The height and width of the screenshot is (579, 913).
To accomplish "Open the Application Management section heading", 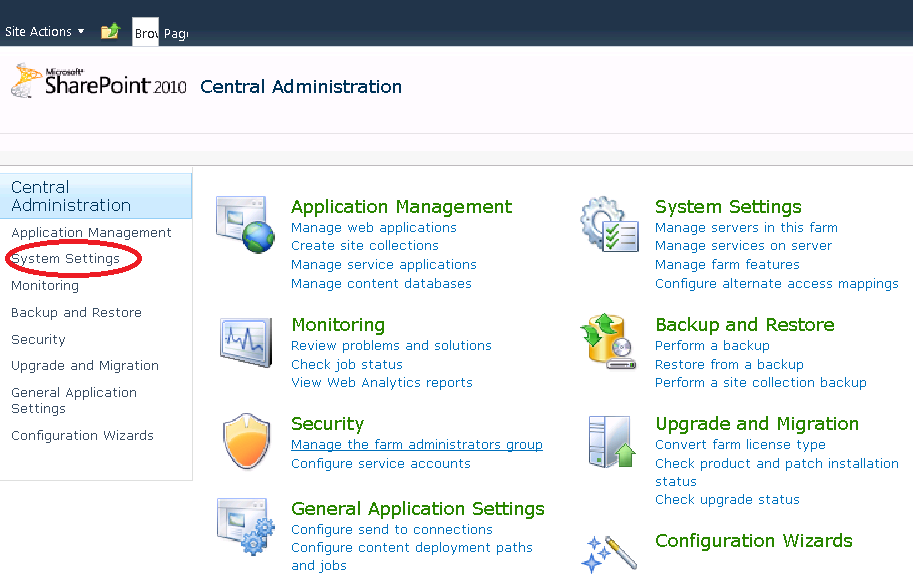I will point(402,206).
